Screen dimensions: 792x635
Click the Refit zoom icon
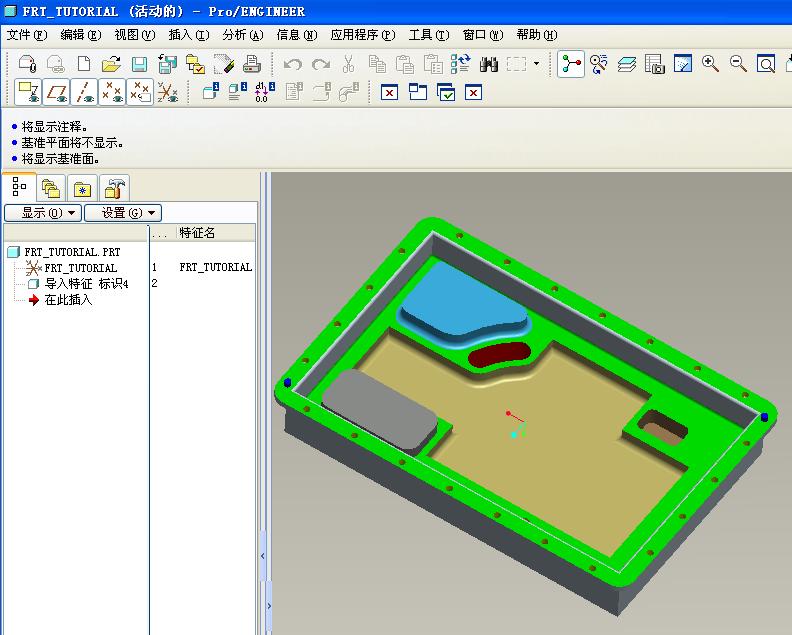pos(766,64)
